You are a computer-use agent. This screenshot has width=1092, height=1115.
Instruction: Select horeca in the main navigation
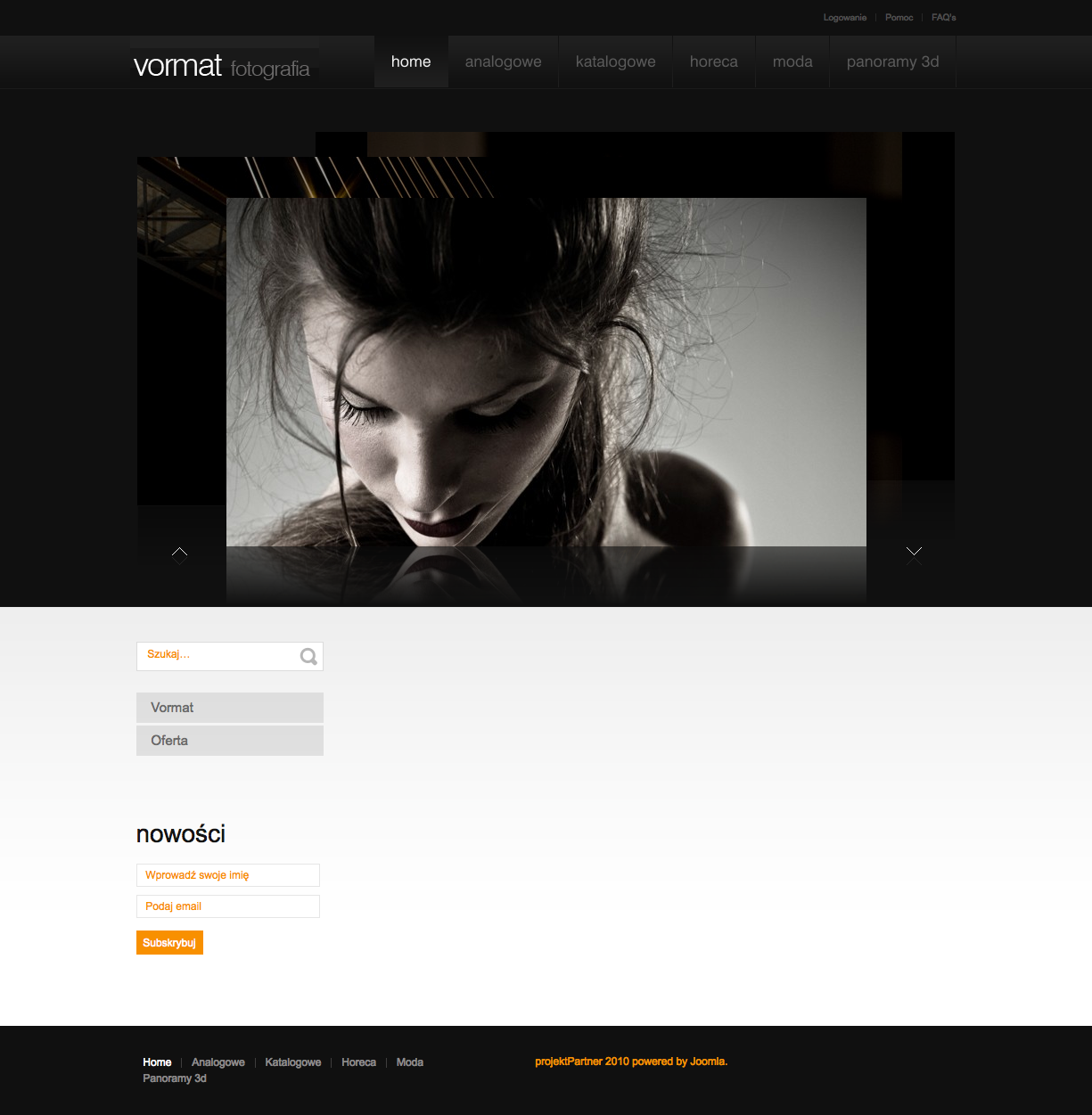click(713, 61)
